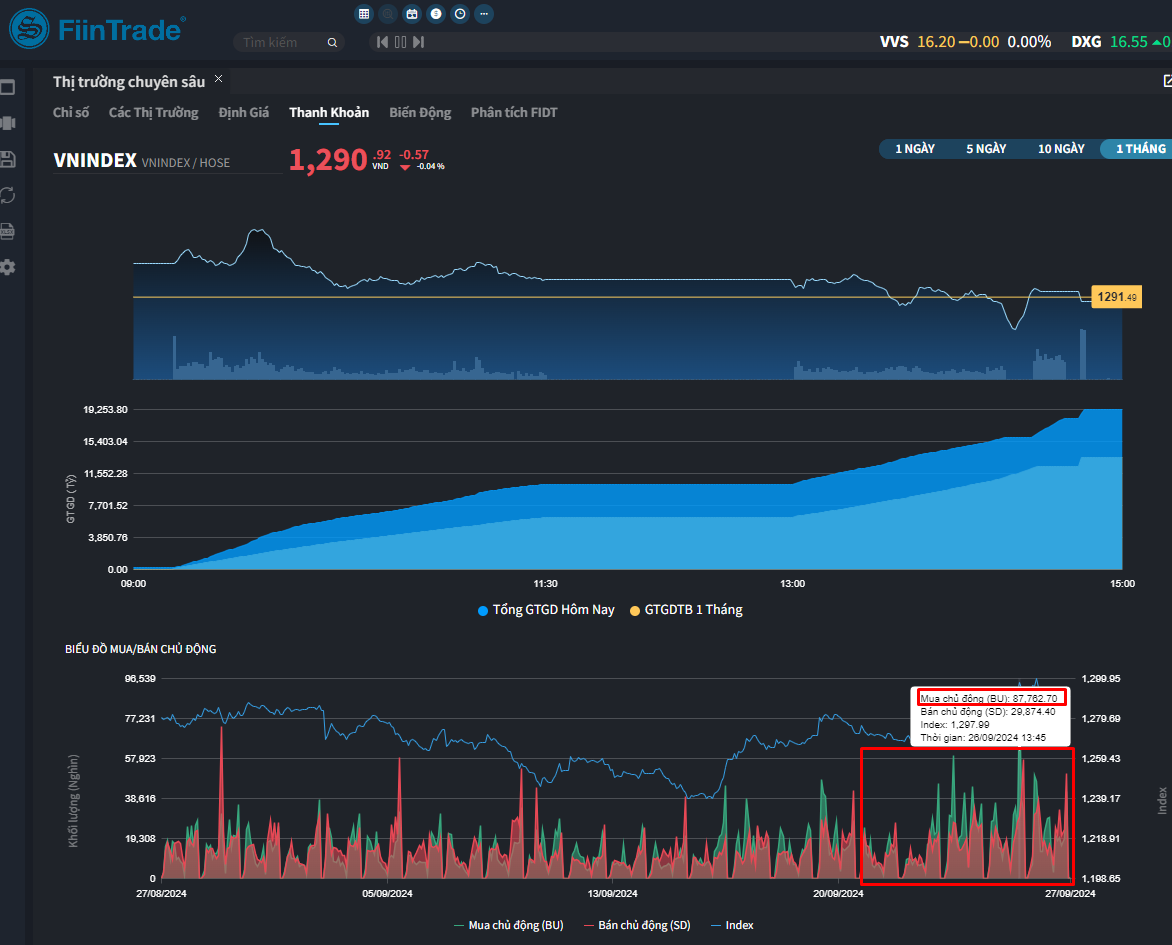Toggle the Bán chủ động (SD) legend series
1172x945 pixels.
(637, 925)
